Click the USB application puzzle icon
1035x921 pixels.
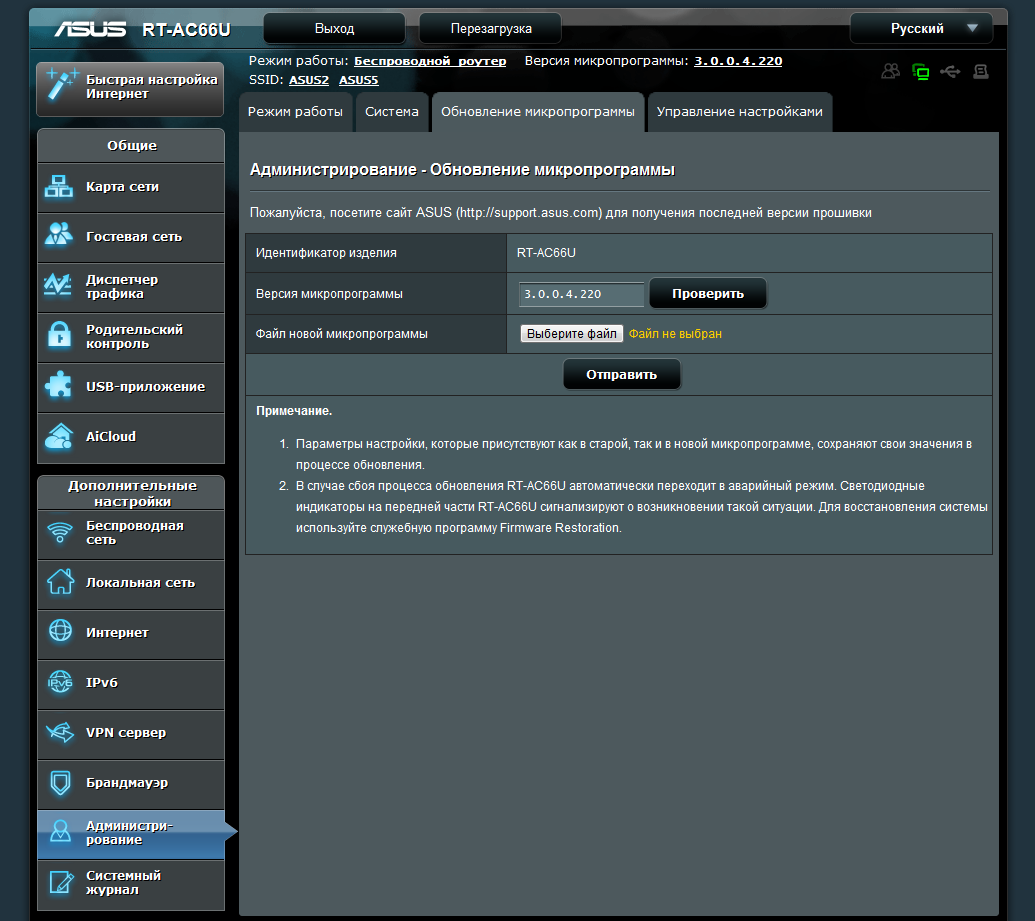[59, 386]
